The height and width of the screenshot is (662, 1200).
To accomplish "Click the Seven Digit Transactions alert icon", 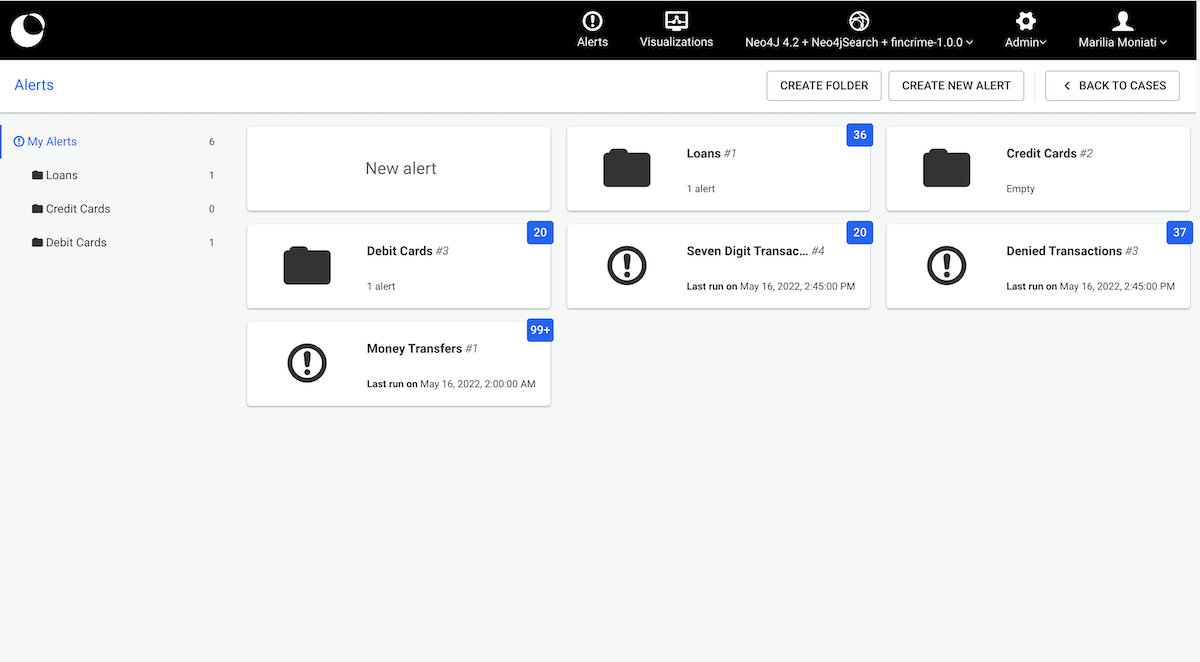I will 627,266.
